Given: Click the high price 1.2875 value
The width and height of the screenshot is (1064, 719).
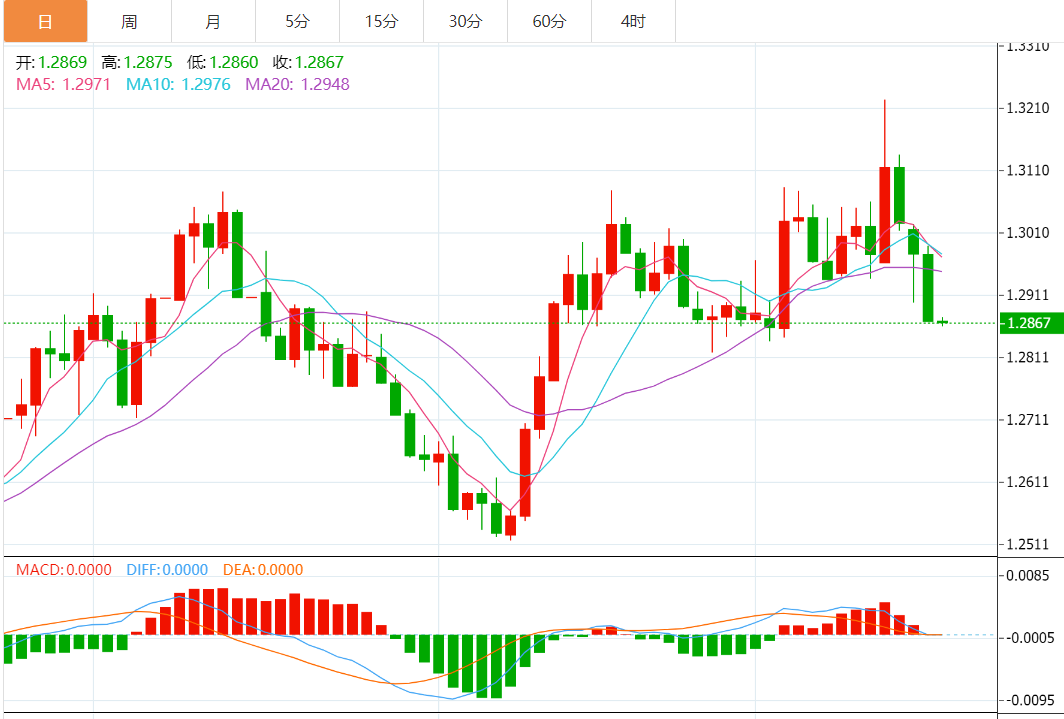Looking at the screenshot, I should 148,62.
